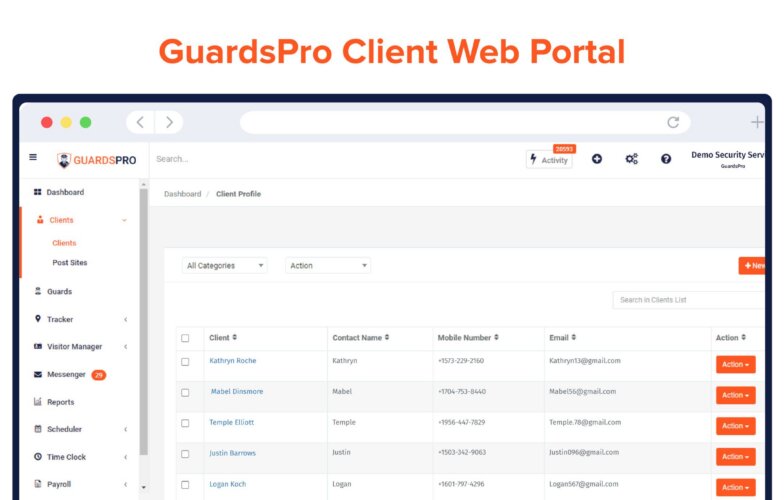Sort by Contact Name column arrows

[387, 338]
